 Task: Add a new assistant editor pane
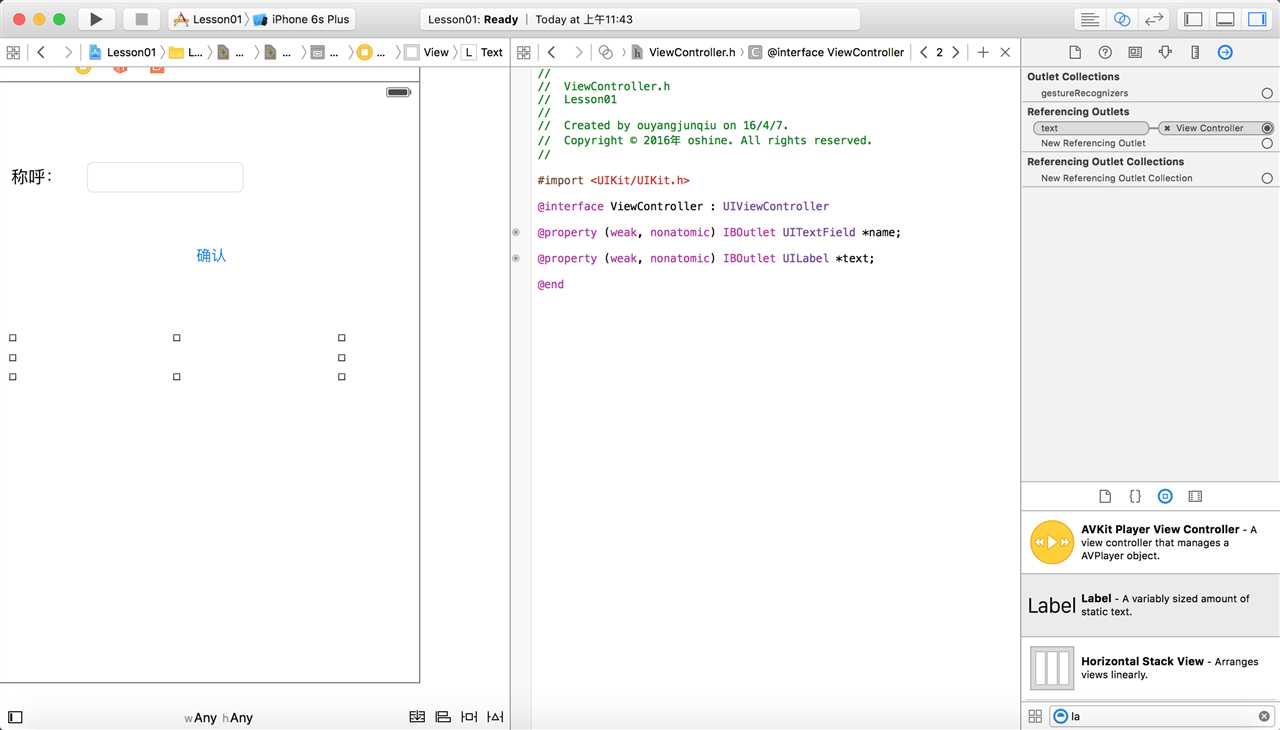pyautogui.click(x=983, y=52)
